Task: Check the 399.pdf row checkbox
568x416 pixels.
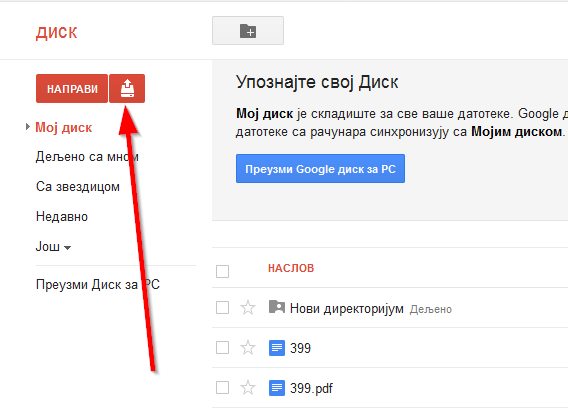Action: [222, 388]
